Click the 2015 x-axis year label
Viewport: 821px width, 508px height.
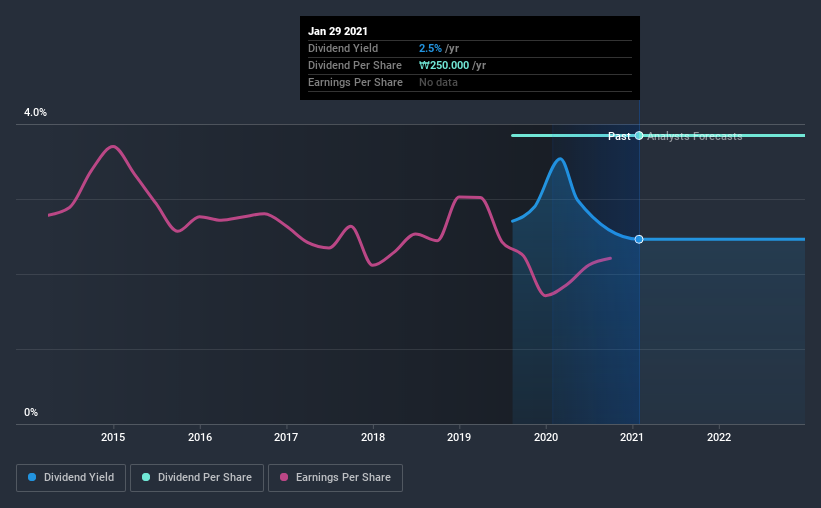point(113,437)
